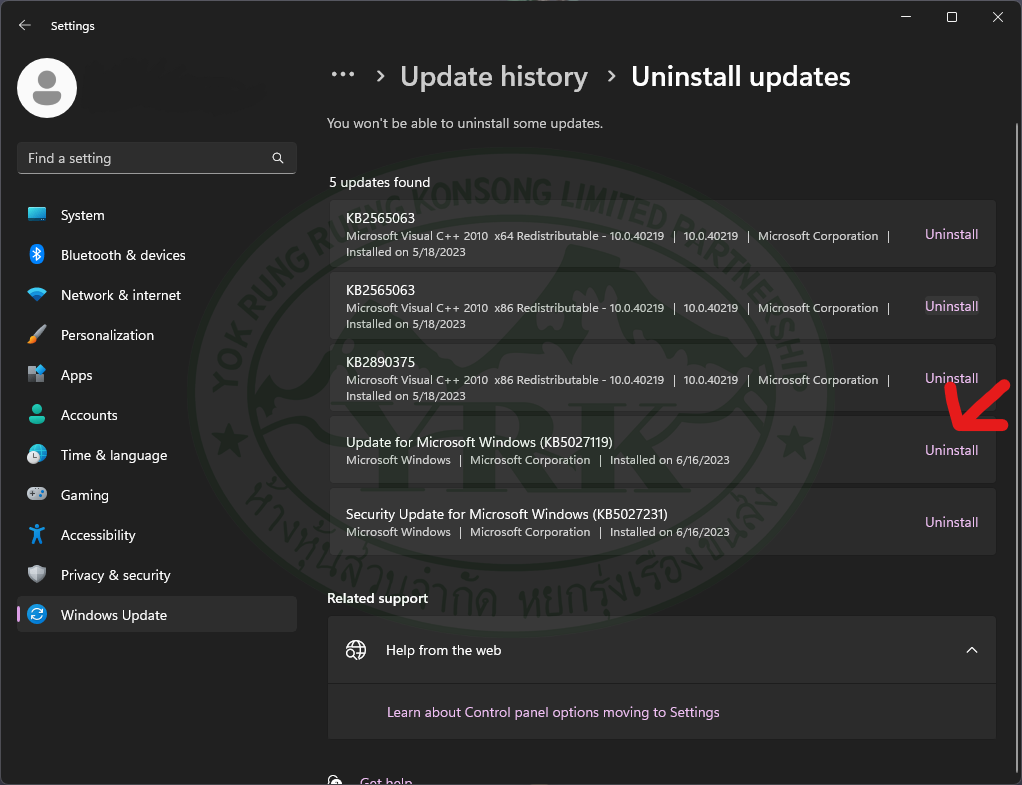Open Bluetooth & devices settings
The width and height of the screenshot is (1022, 785).
click(x=156, y=255)
